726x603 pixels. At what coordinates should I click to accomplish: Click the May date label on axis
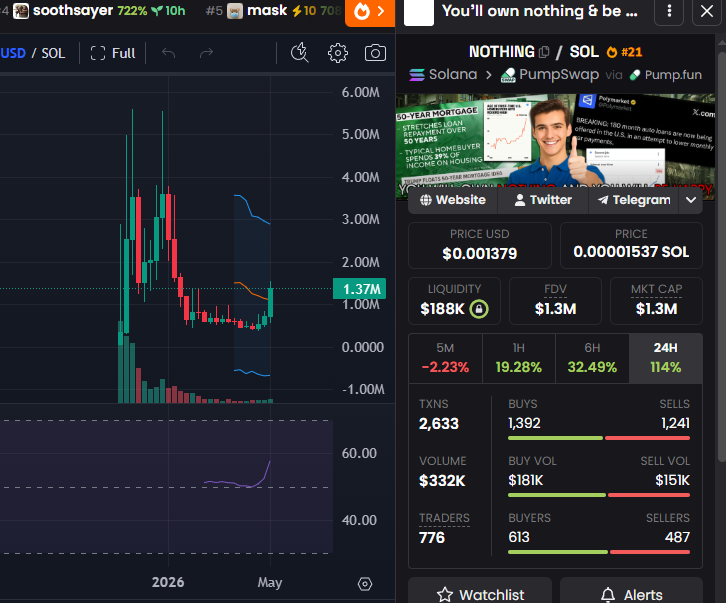coord(270,582)
